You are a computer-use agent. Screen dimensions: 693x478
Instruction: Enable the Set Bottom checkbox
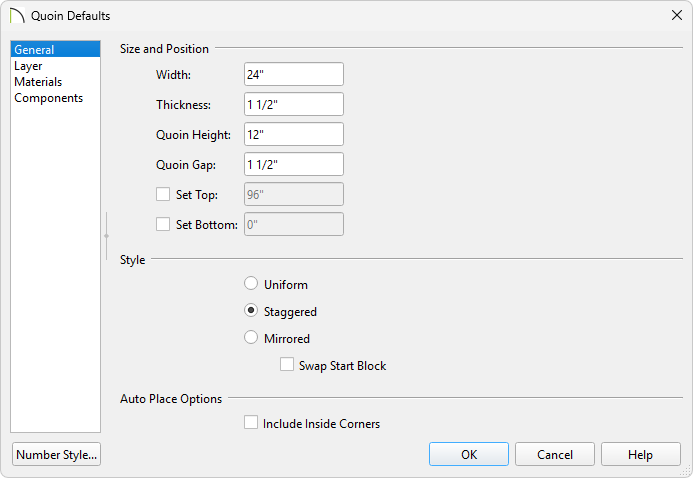tap(163, 224)
